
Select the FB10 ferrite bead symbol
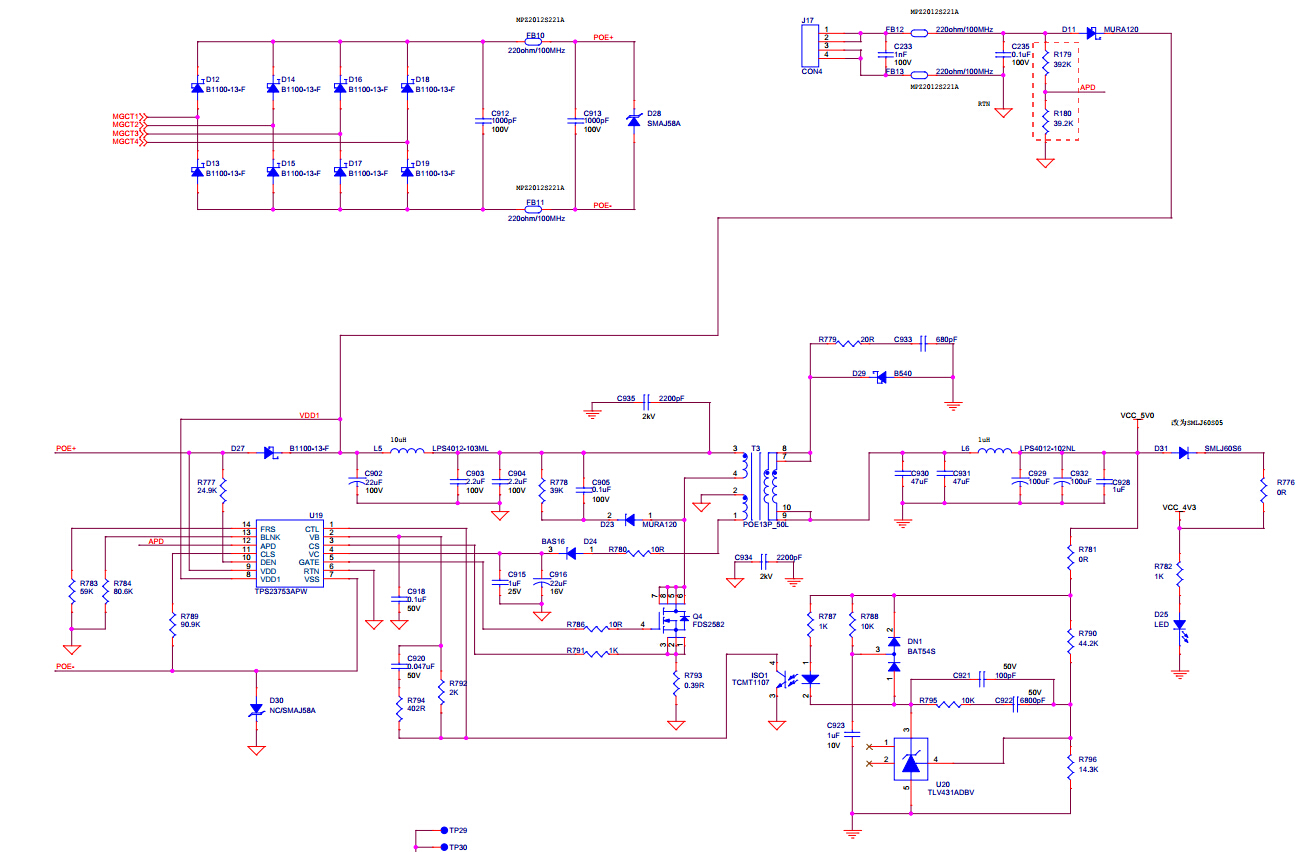(533, 41)
